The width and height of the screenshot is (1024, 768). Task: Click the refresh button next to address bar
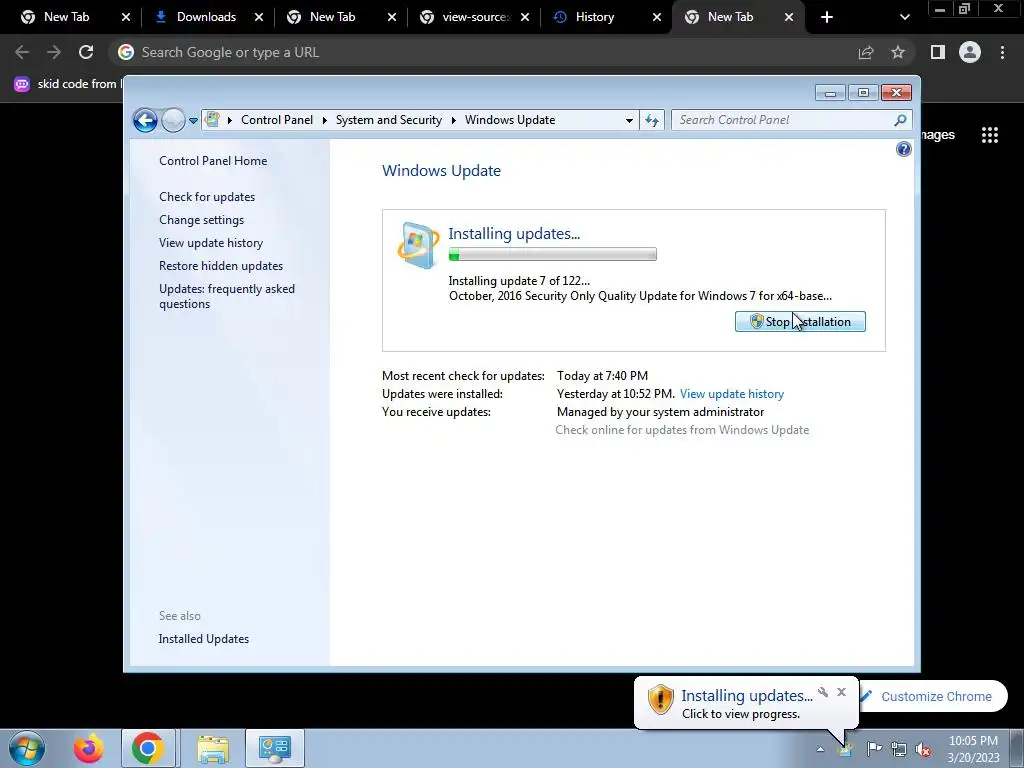(x=652, y=120)
